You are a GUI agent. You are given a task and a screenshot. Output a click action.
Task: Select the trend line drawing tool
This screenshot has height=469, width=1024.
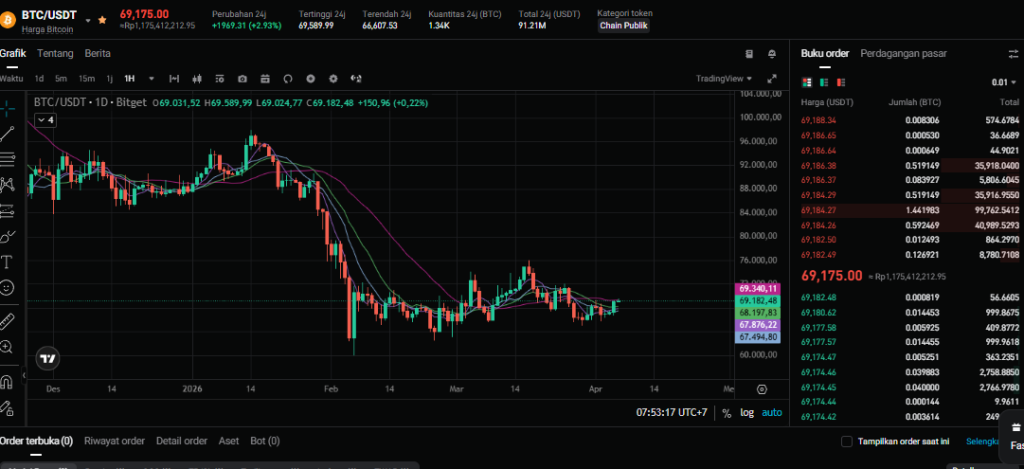pyautogui.click(x=7, y=132)
